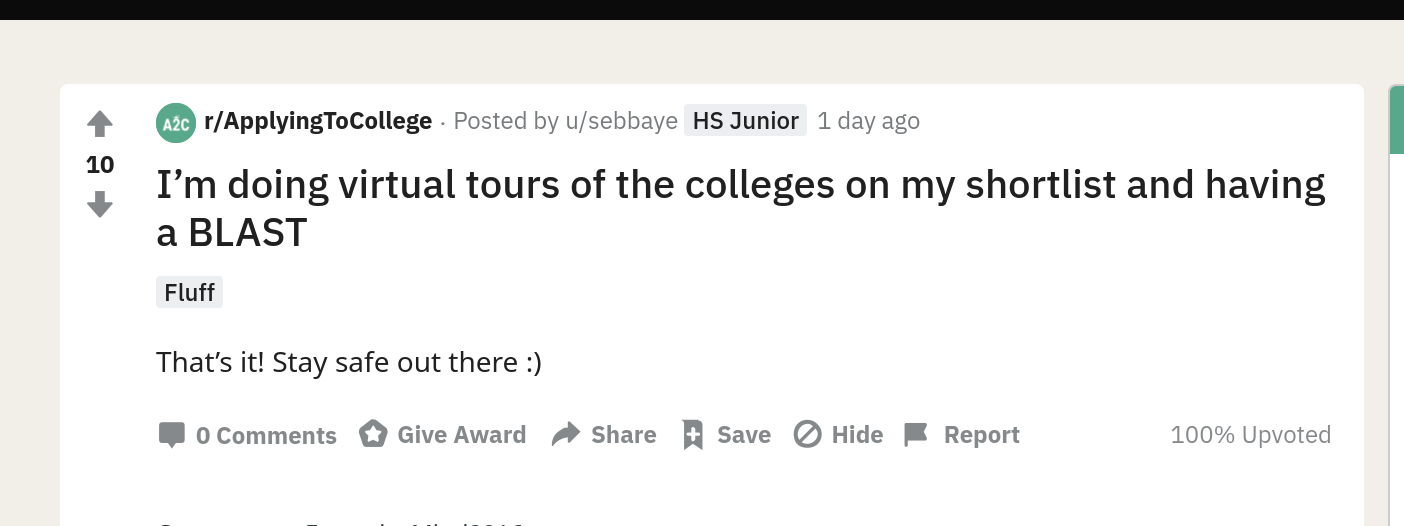Click the HS Junior user flair
1404x526 pixels.
coord(745,121)
